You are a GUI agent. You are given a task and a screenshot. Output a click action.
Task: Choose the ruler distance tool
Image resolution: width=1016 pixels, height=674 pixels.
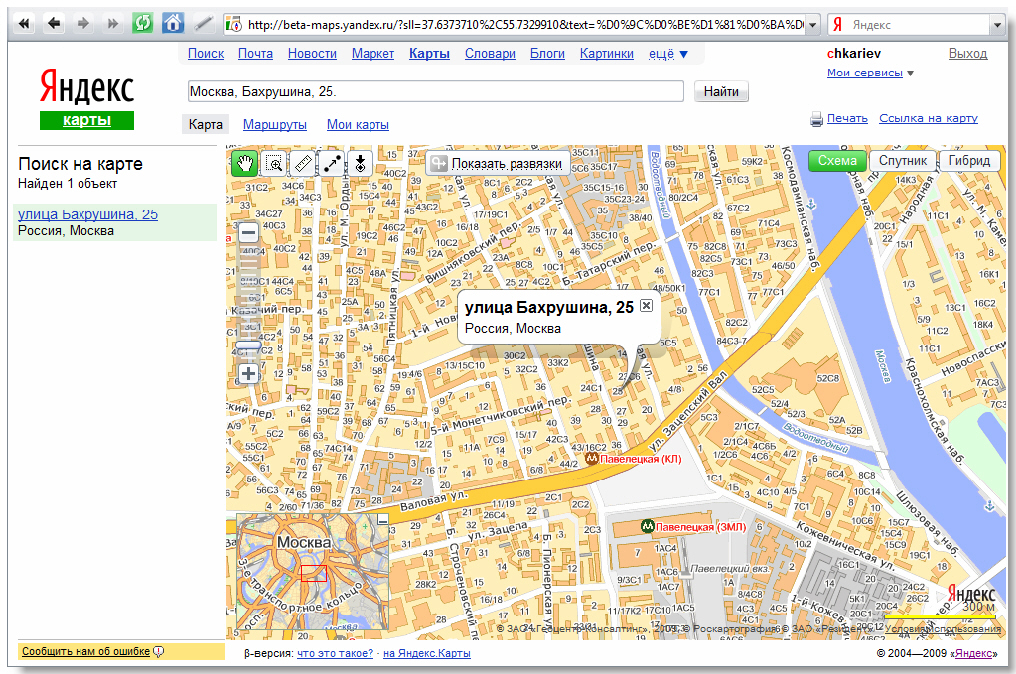[x=303, y=163]
